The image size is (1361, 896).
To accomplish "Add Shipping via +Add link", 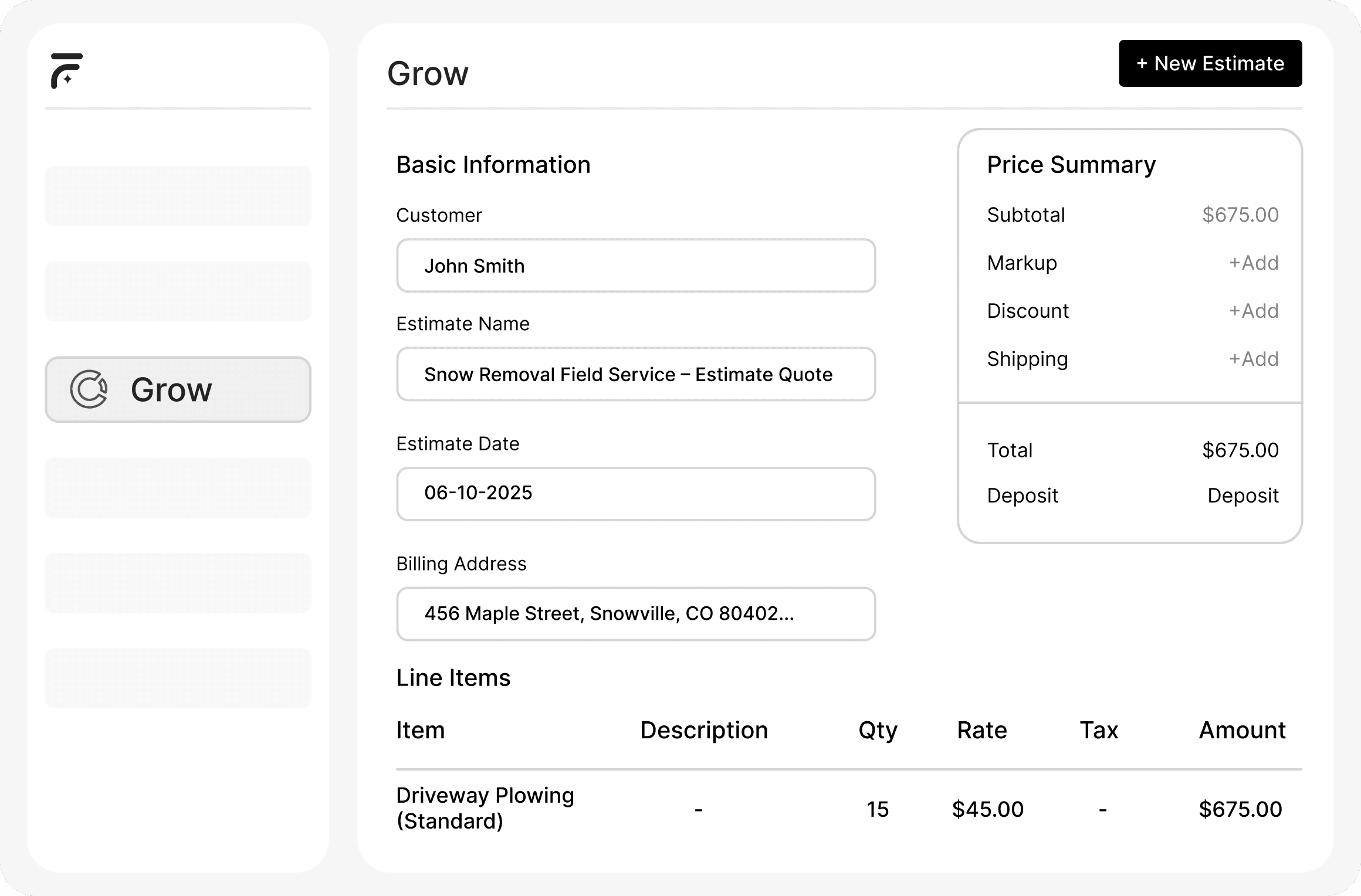I will click(1254, 359).
